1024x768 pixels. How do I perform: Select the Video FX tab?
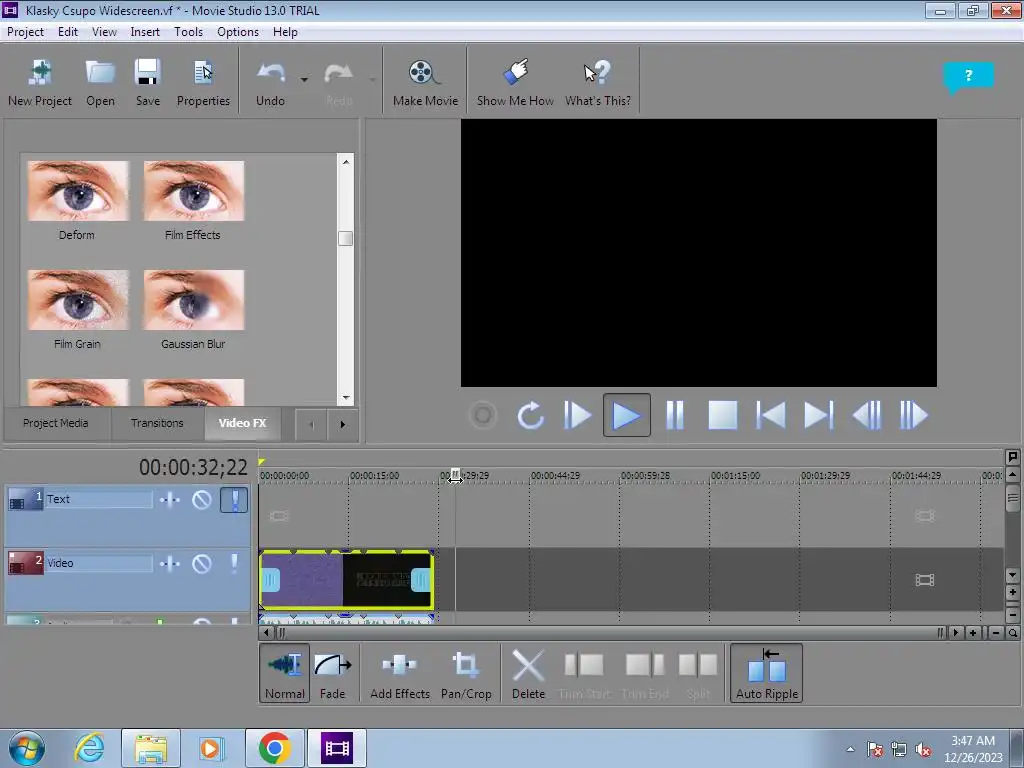(242, 423)
